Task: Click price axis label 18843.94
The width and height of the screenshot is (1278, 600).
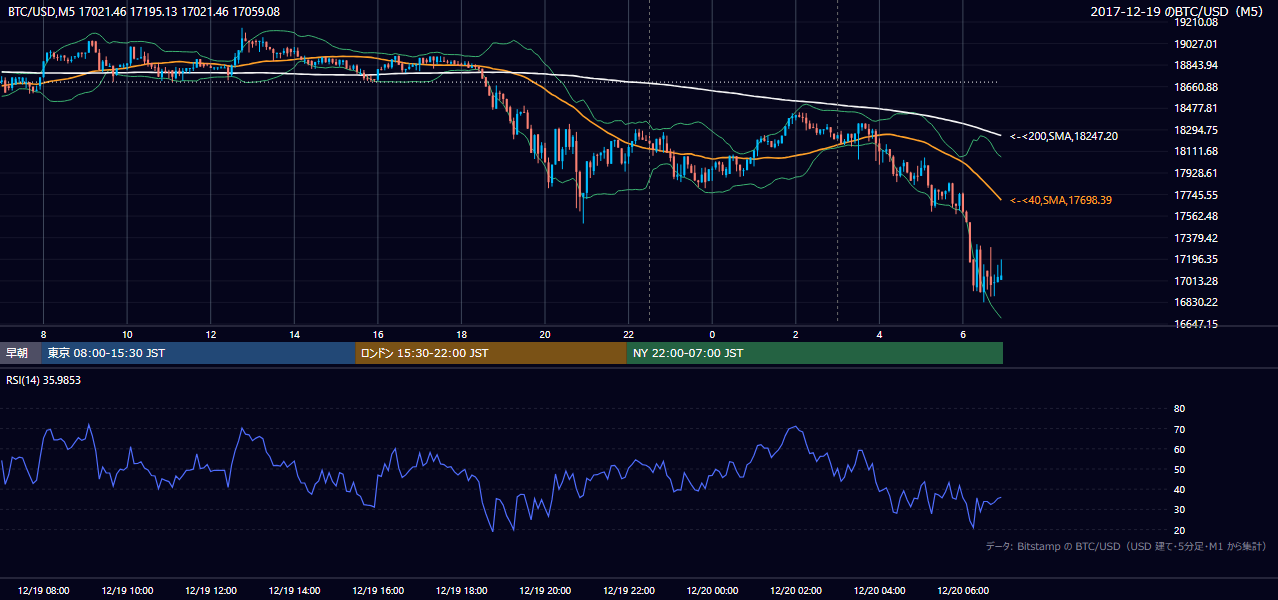Action: click(1196, 65)
